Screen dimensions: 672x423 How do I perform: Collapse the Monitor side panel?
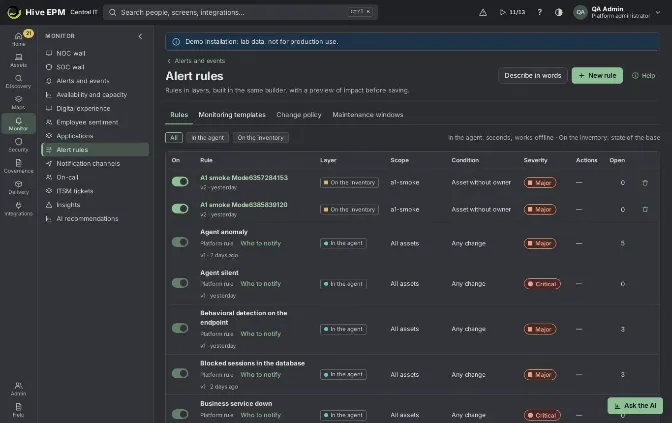pyautogui.click(x=140, y=36)
